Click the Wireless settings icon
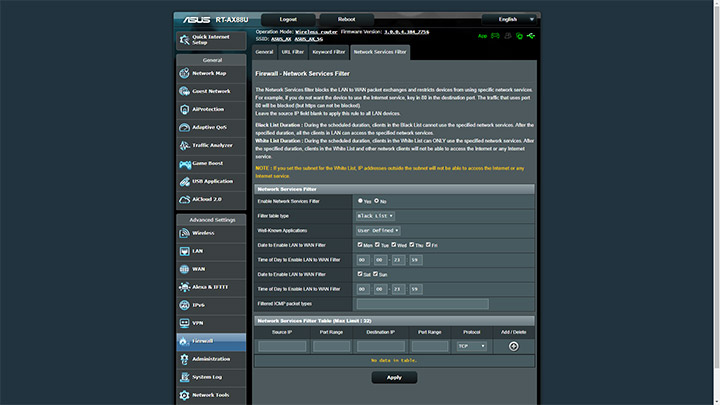 point(185,233)
